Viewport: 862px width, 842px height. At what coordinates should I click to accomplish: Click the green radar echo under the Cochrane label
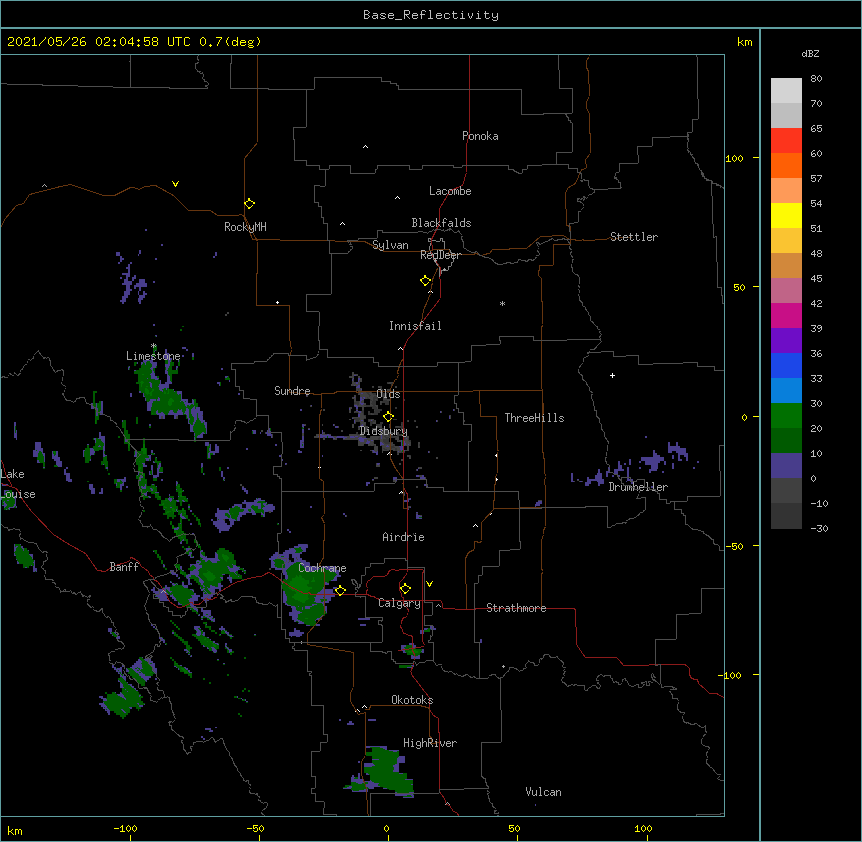point(305,594)
